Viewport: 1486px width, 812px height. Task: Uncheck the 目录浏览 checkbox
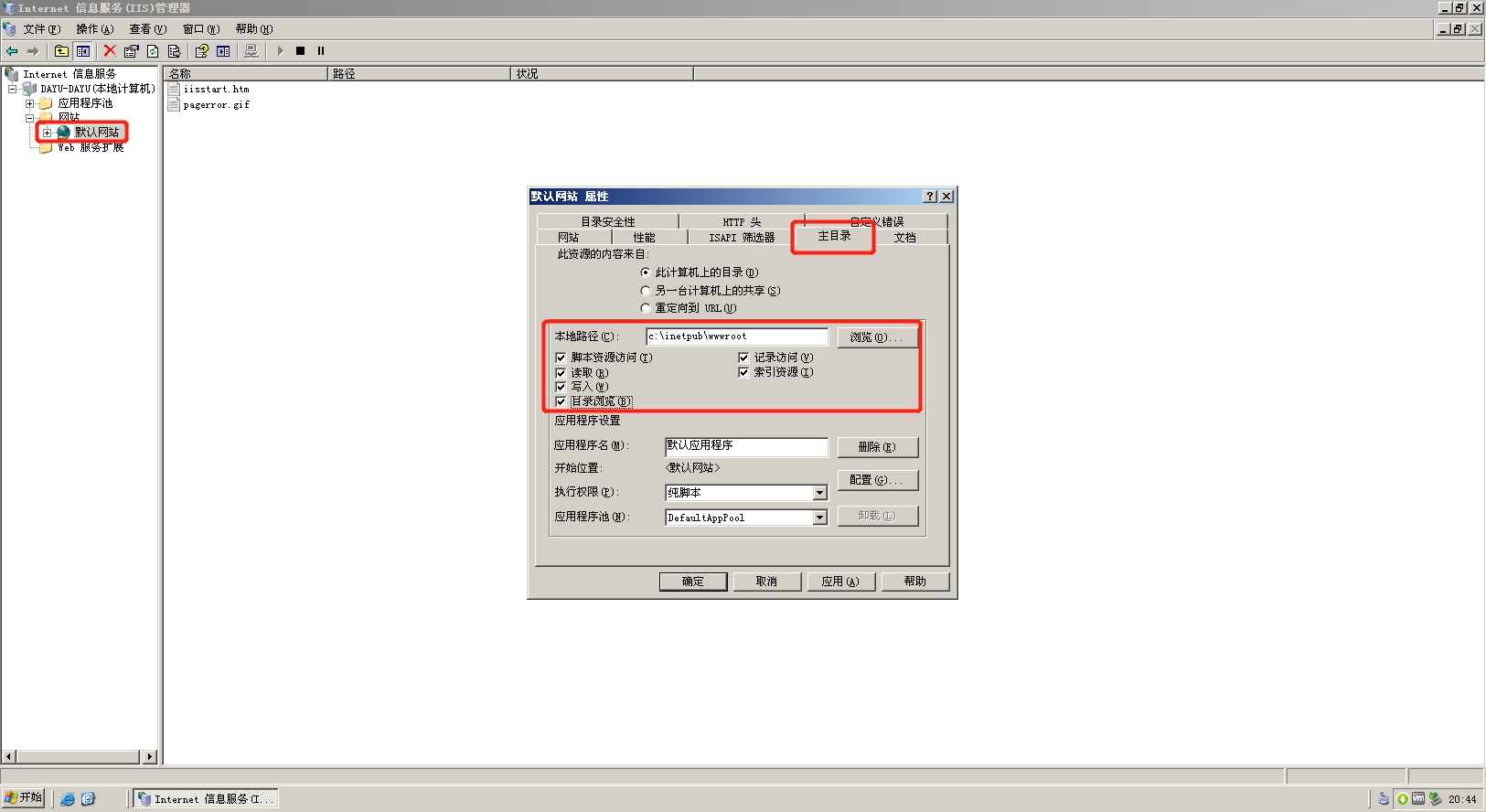tap(561, 401)
